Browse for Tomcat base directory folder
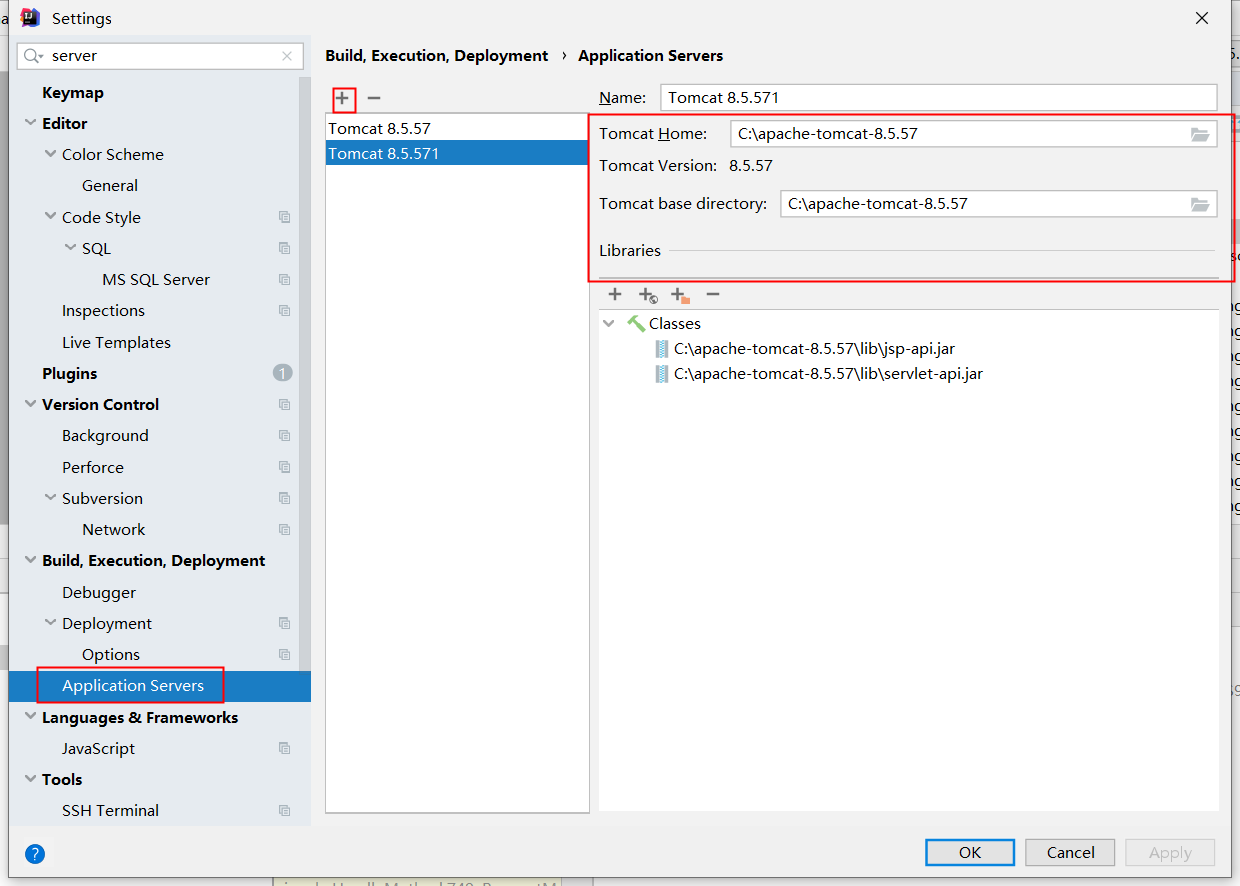The image size is (1240, 886). (1200, 204)
